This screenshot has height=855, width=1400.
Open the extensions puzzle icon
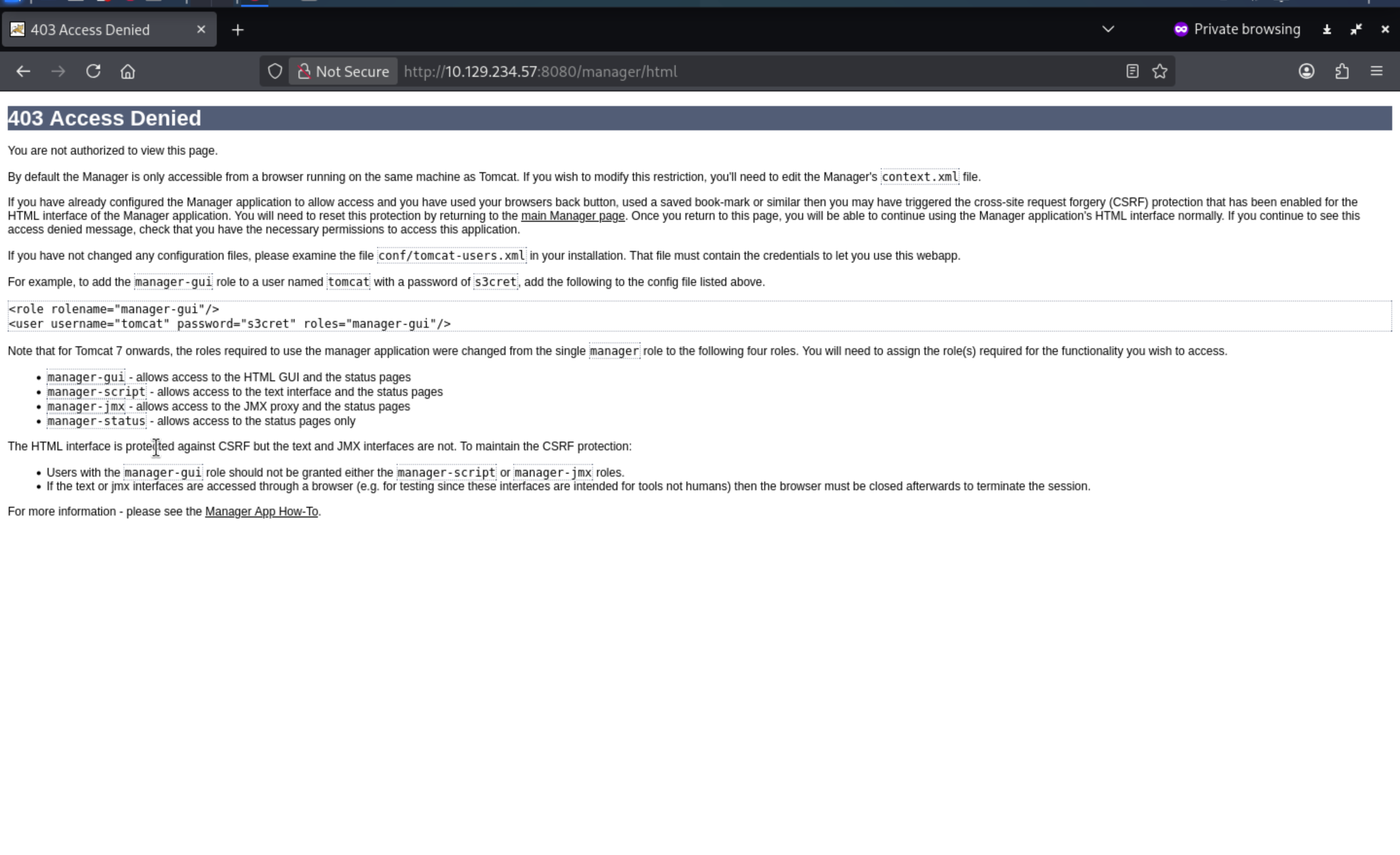coord(1342,71)
